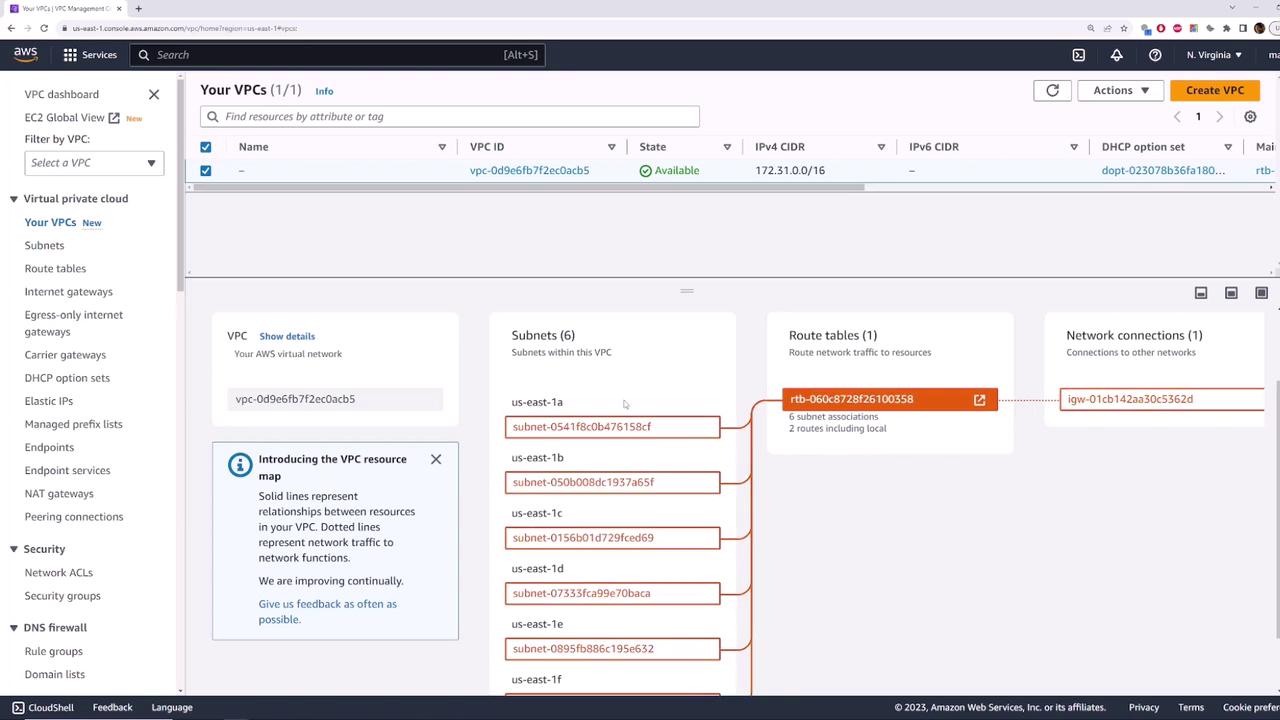Sort by the State column arrow
The image size is (1280, 720).
[x=727, y=147]
